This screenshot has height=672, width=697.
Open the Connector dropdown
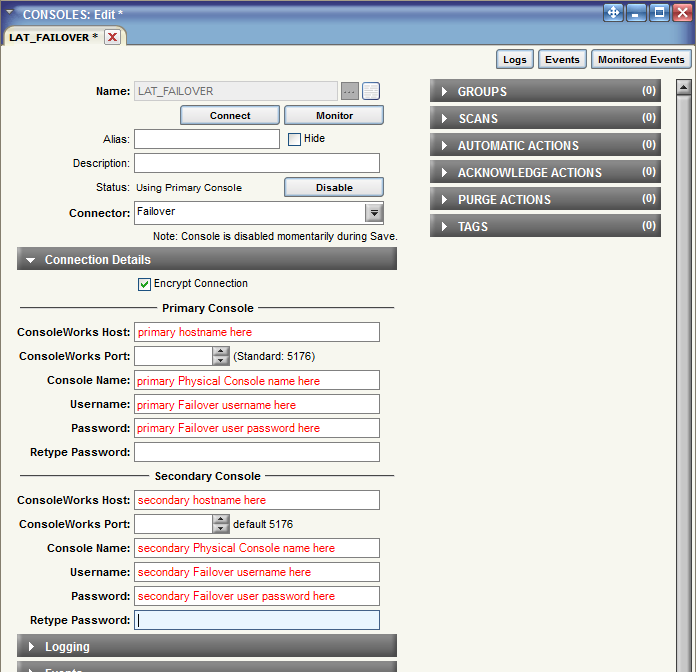coord(374,213)
